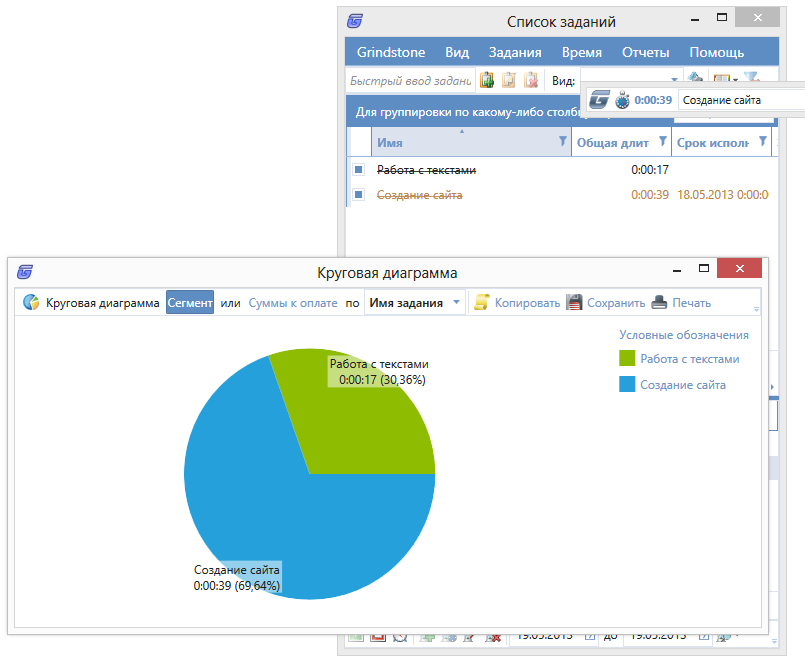Open filter funnel on Общая длит column
The width and height of the screenshot is (805, 662).
click(663, 141)
